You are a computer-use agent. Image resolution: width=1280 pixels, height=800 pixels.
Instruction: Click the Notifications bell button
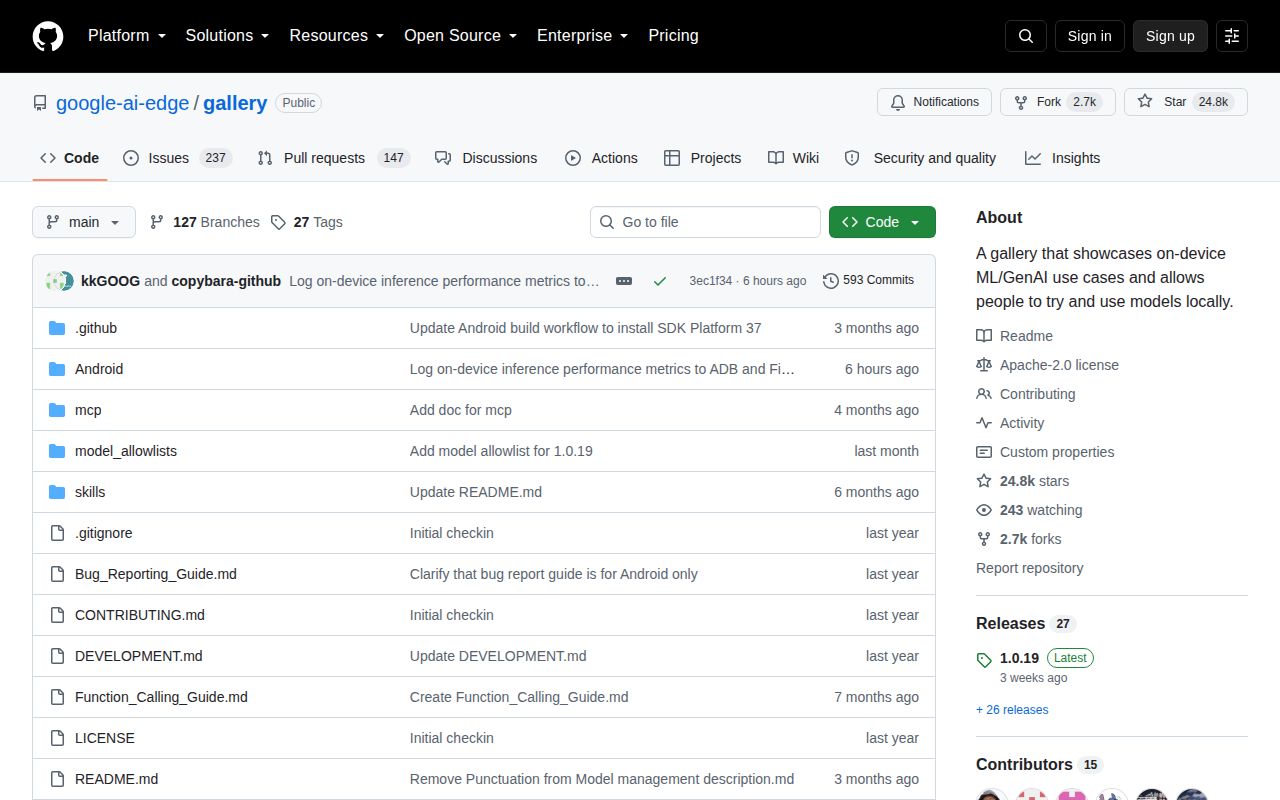pos(935,102)
